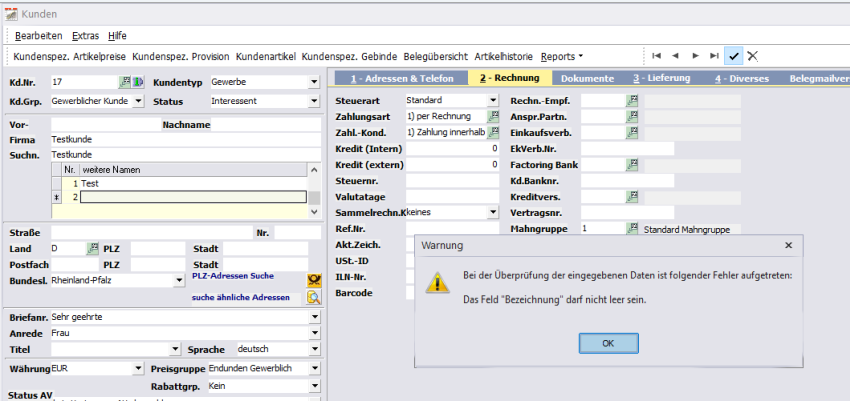
Task: Open lookup icon next to Kd.Nr. field
Action: 125,81
